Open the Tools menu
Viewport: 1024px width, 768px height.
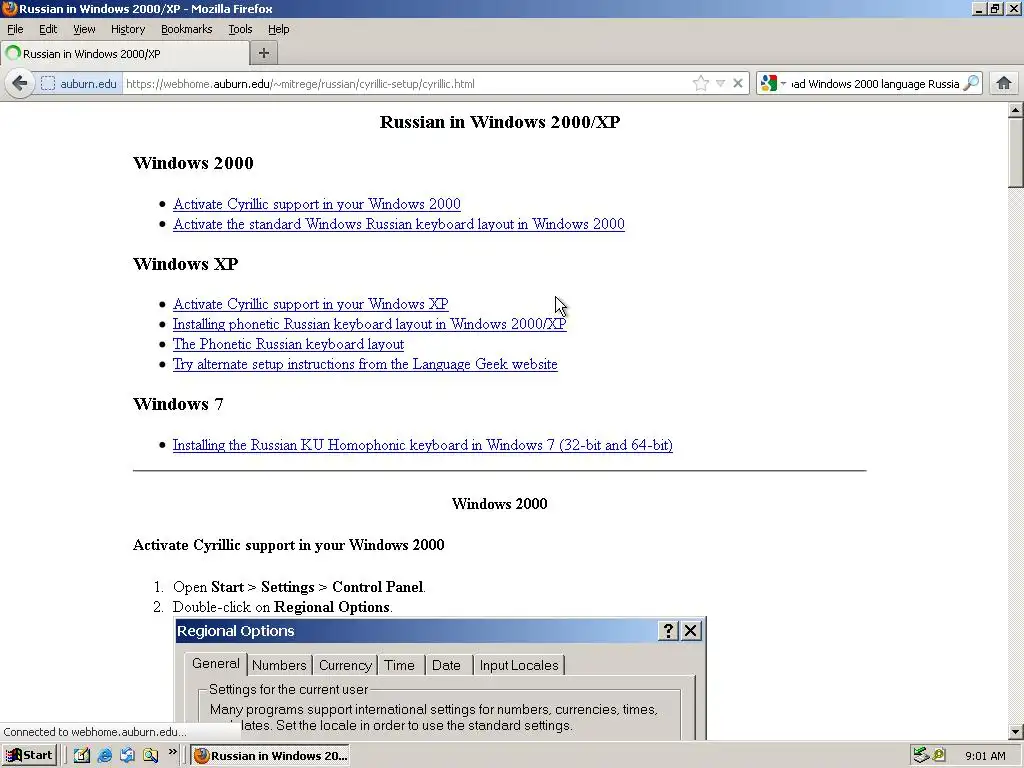240,29
